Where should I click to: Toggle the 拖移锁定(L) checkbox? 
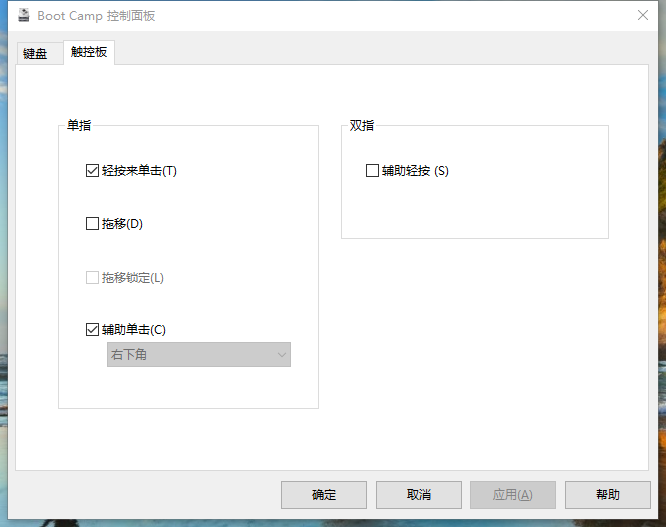[x=92, y=278]
